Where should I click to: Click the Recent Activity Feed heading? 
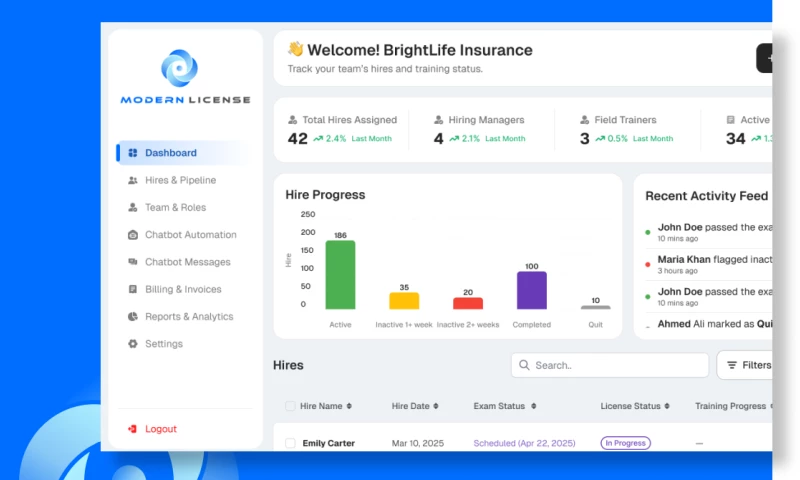(x=707, y=196)
